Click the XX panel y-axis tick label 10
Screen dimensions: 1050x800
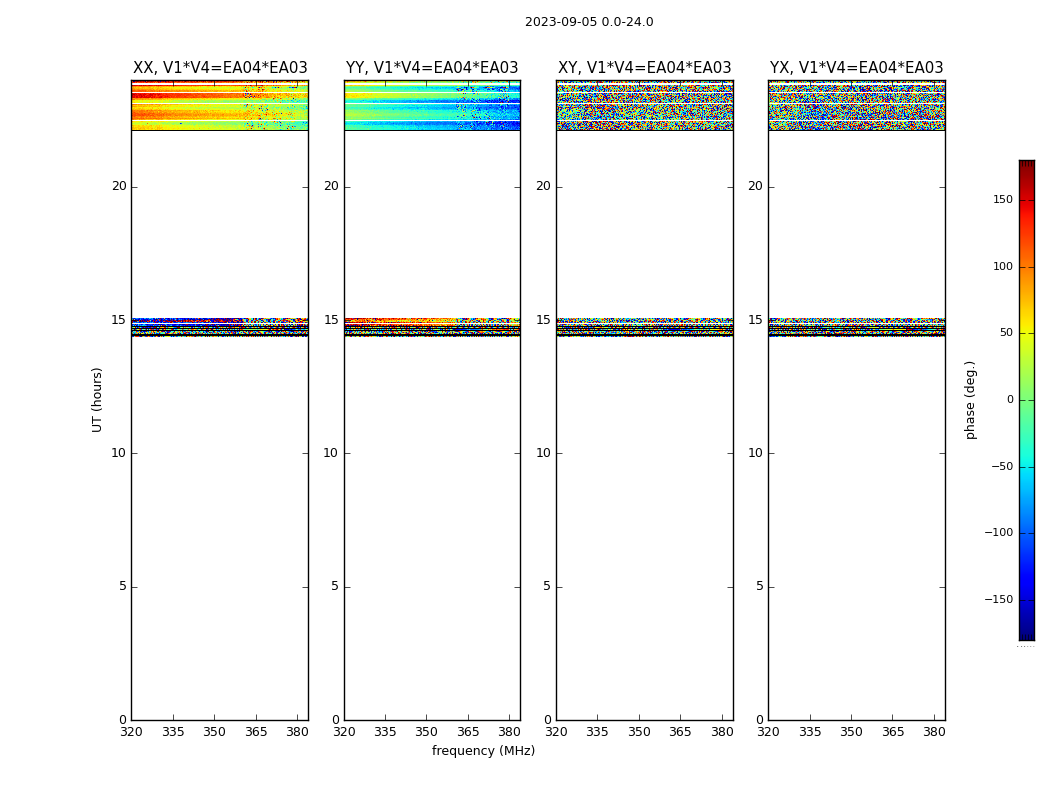[x=119, y=453]
